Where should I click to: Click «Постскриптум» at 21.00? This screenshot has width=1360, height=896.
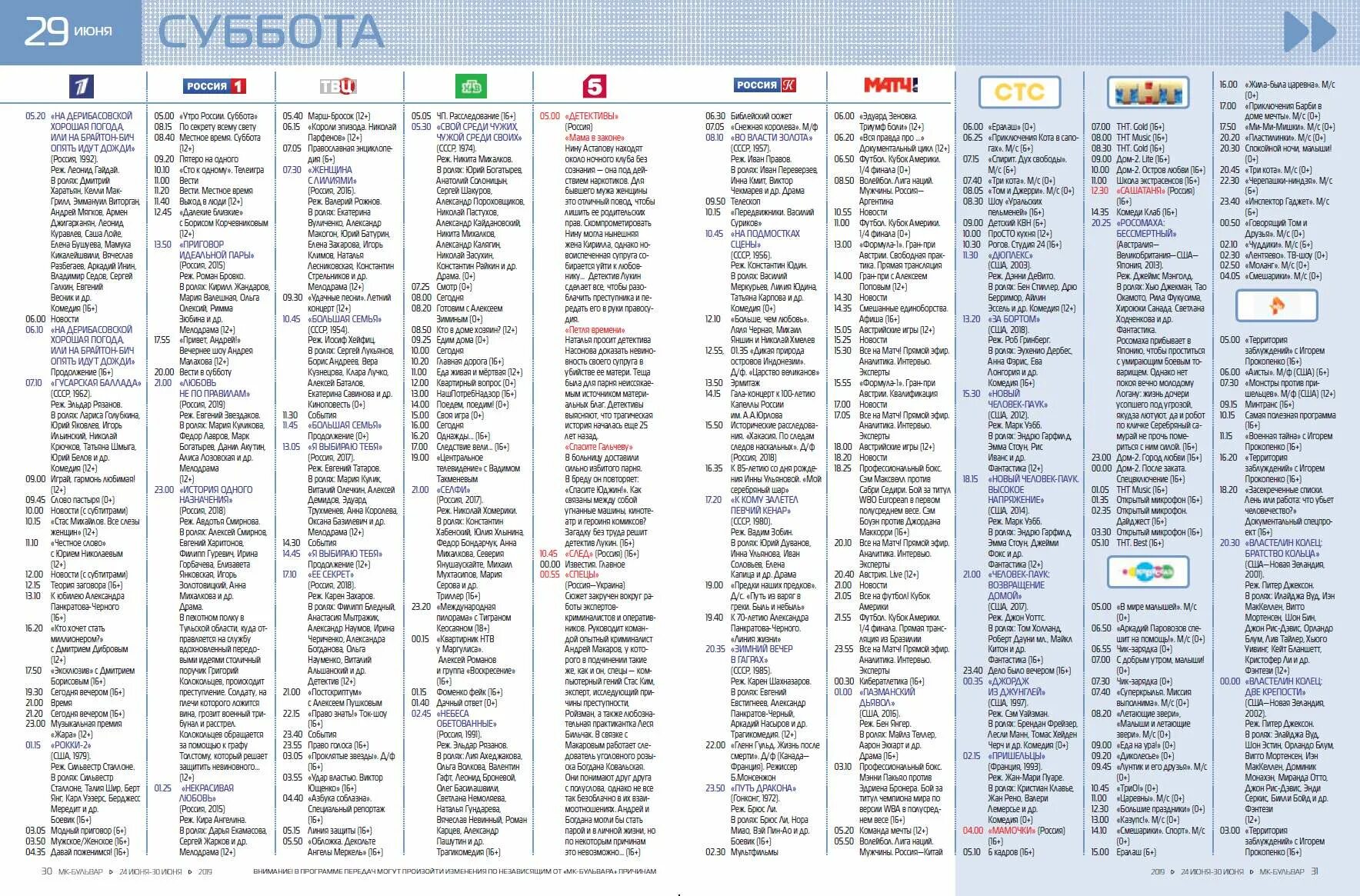(x=335, y=692)
